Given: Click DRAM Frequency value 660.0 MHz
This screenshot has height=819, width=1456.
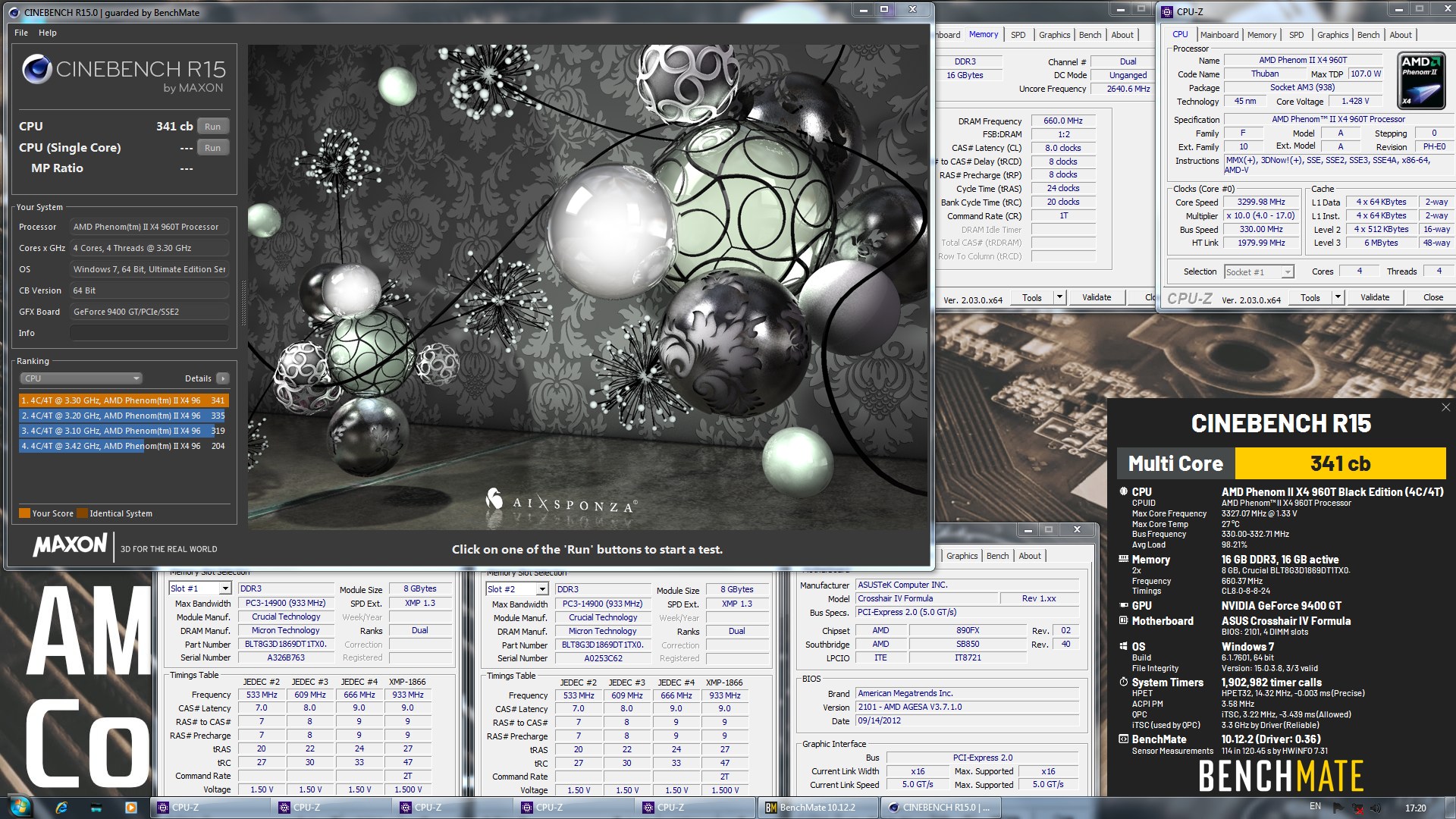Looking at the screenshot, I should point(1062,121).
